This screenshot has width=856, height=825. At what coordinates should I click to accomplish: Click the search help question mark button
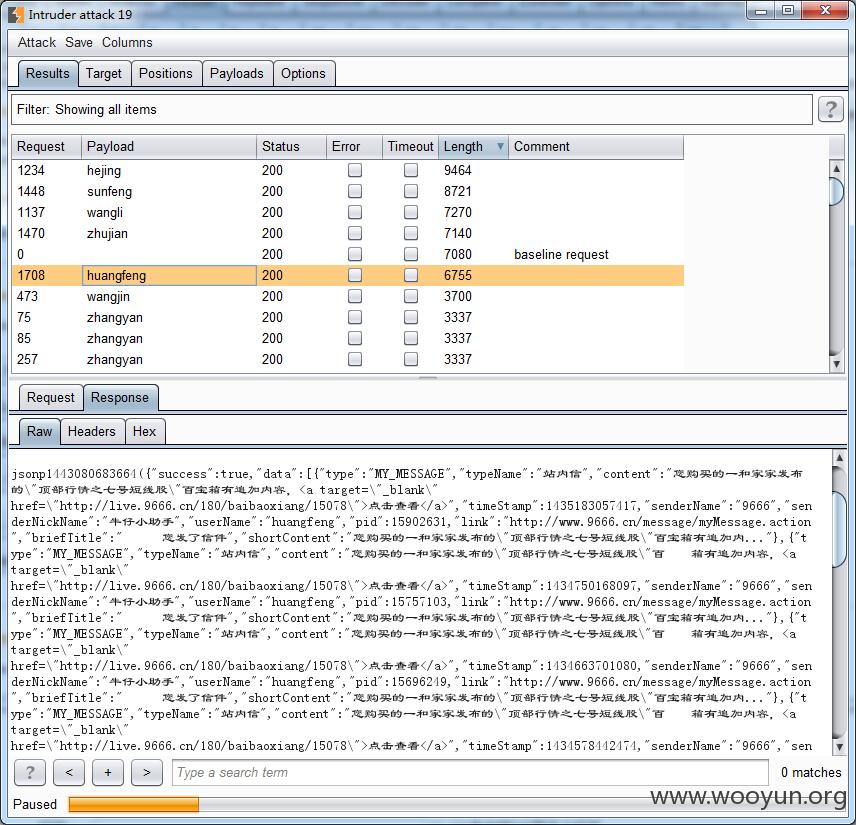(29, 772)
